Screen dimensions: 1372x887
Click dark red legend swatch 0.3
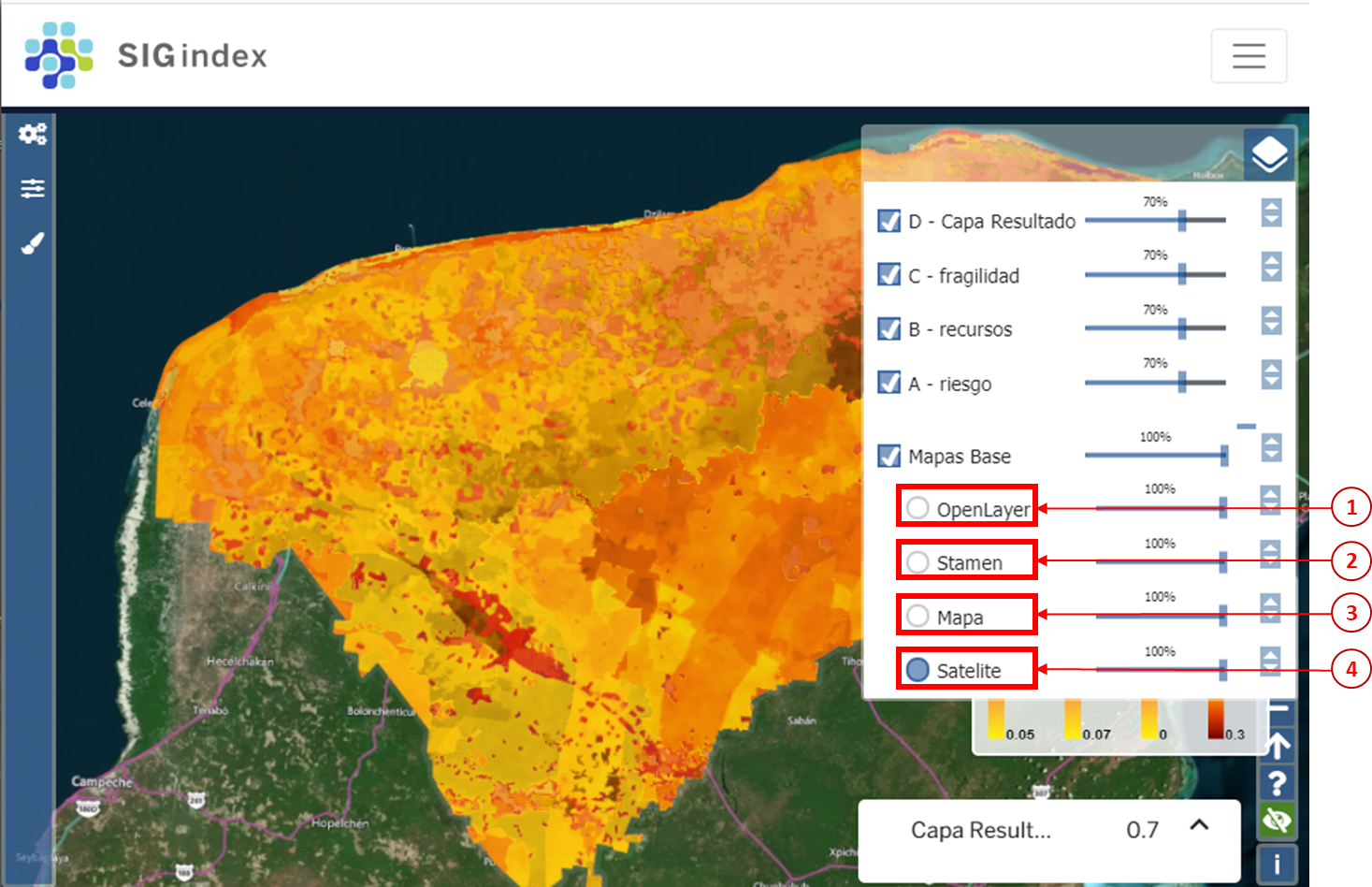(1216, 720)
